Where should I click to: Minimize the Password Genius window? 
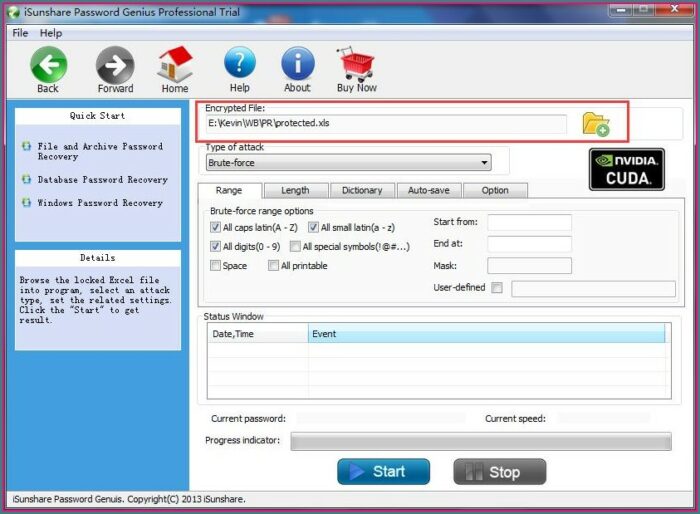pyautogui.click(x=621, y=10)
